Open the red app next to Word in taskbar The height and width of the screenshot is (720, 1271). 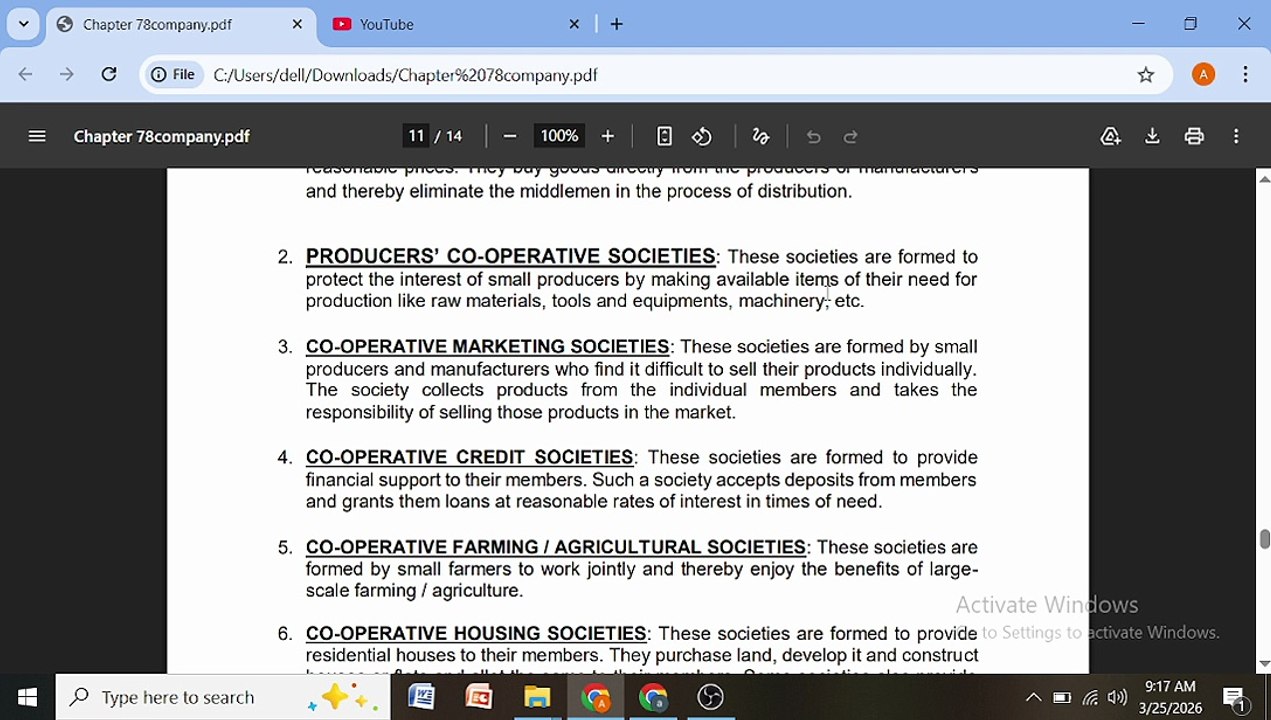tap(479, 697)
